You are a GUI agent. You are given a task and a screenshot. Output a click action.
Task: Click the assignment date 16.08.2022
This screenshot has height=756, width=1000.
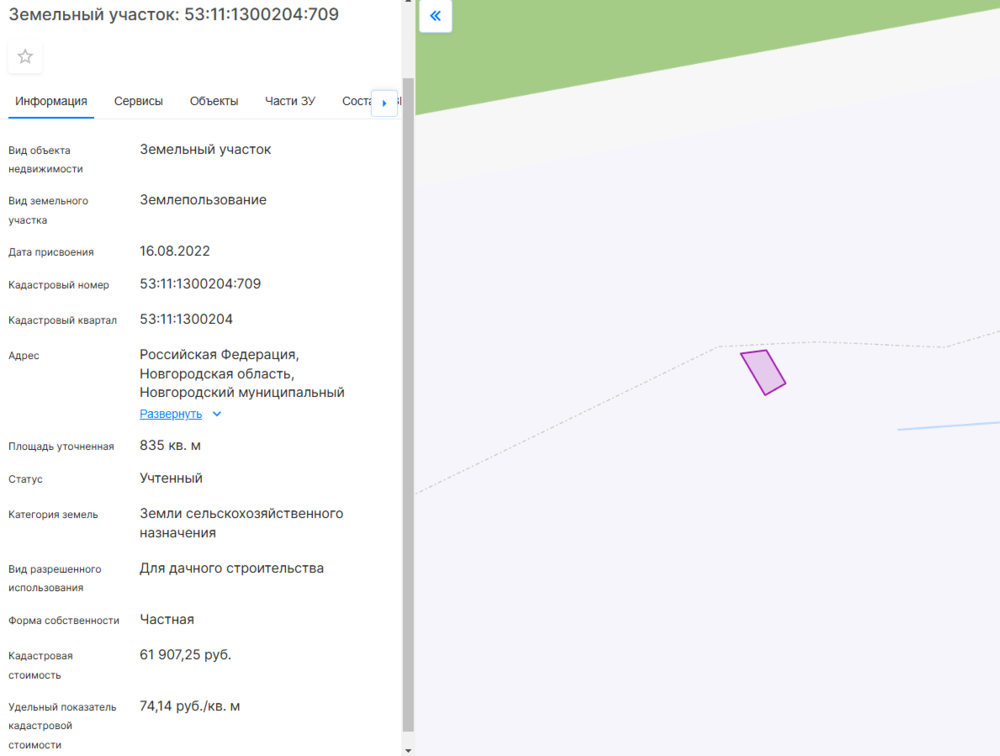pos(175,251)
